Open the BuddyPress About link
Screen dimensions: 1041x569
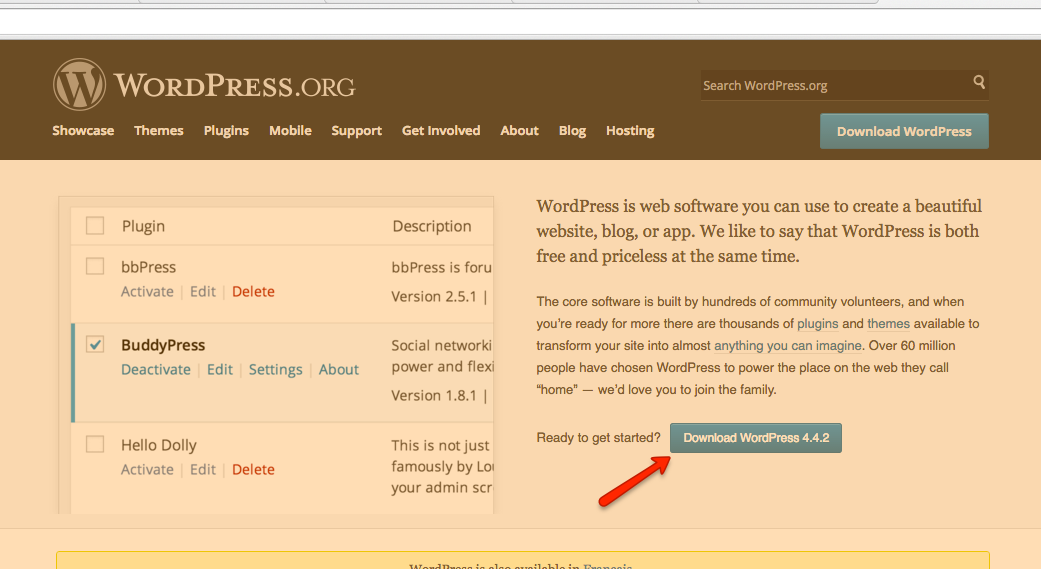tap(339, 370)
